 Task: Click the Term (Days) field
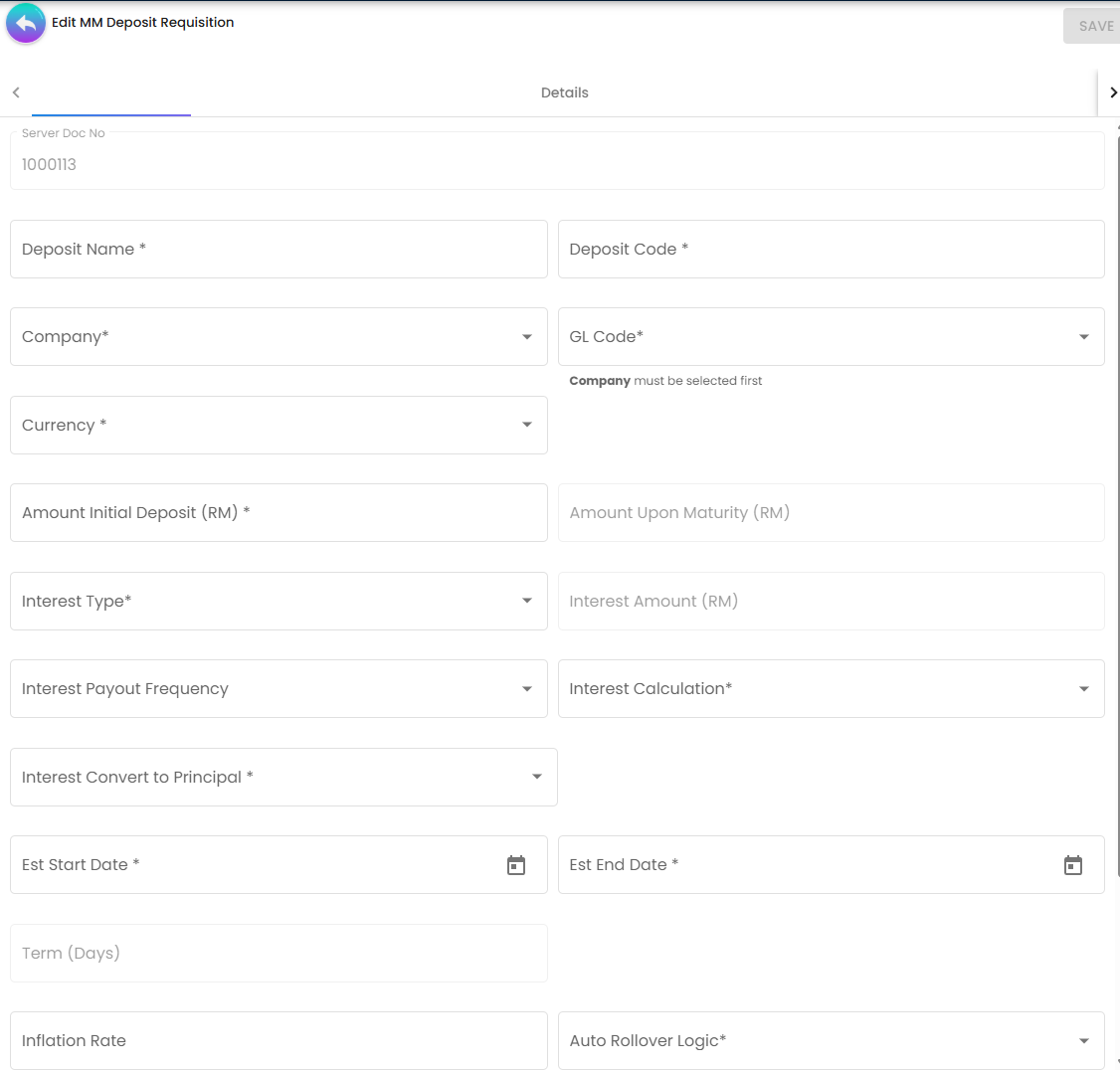tap(279, 954)
